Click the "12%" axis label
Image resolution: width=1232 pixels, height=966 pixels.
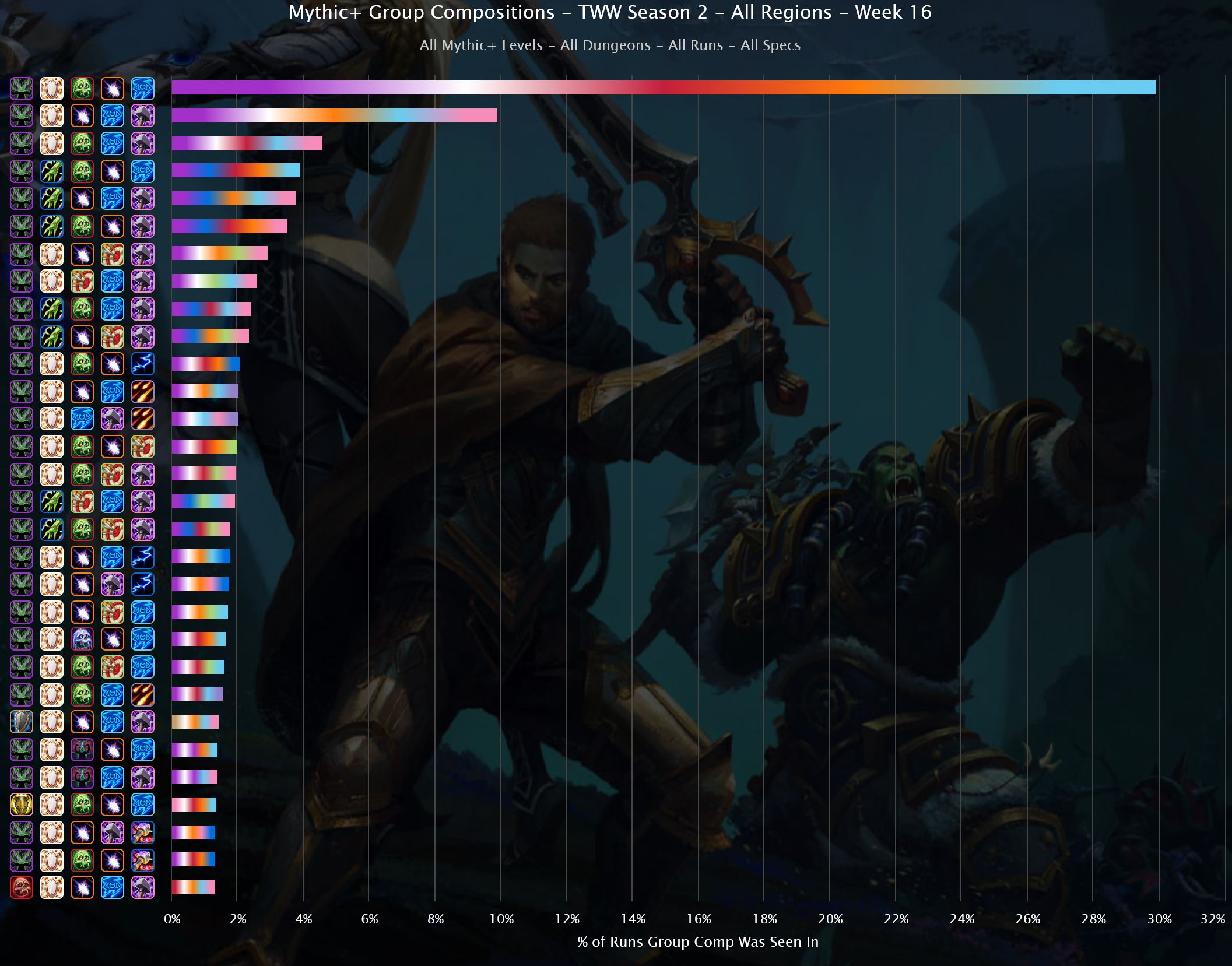click(567, 919)
